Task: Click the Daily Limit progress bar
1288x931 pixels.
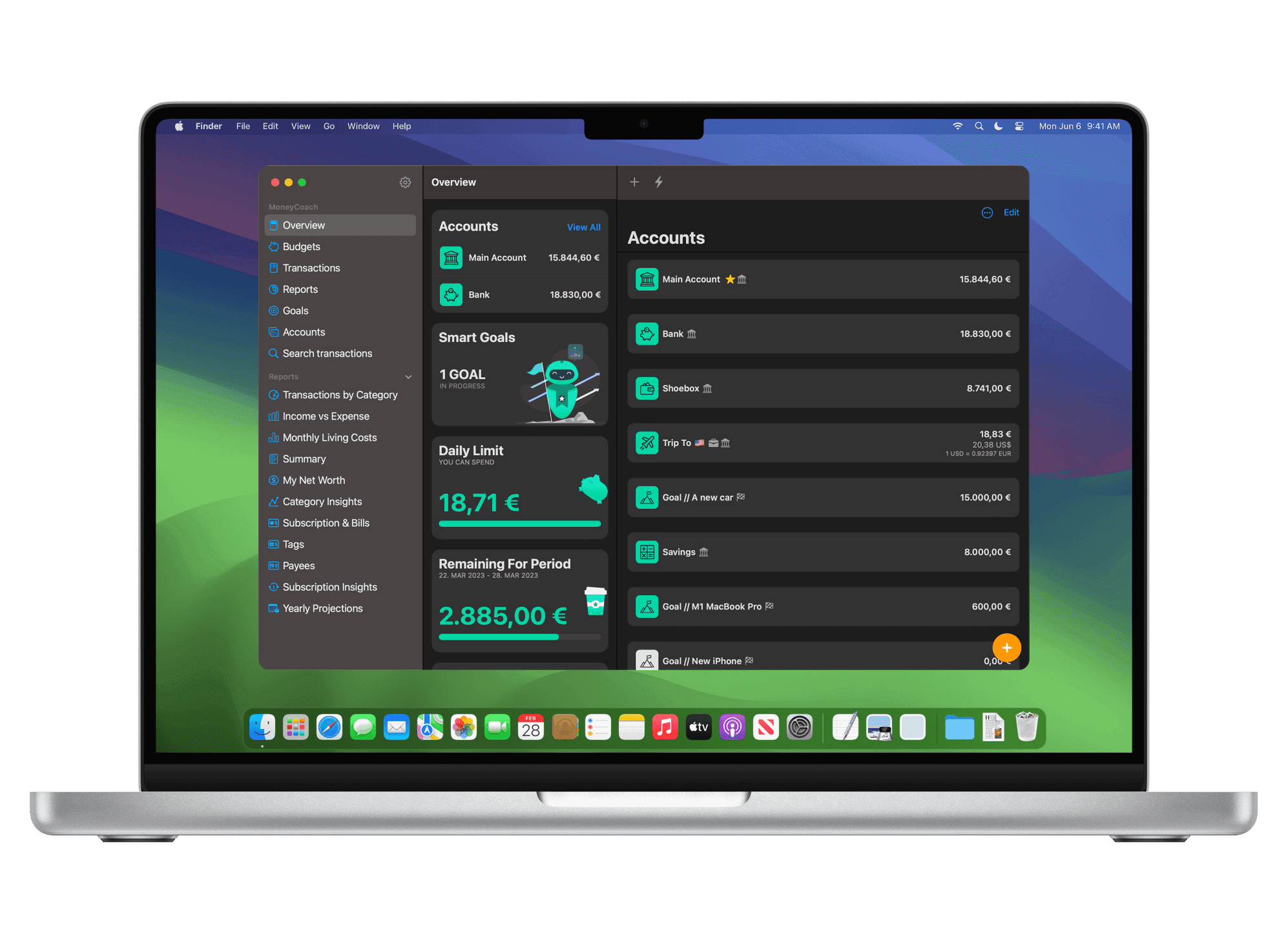Action: pyautogui.click(x=519, y=524)
